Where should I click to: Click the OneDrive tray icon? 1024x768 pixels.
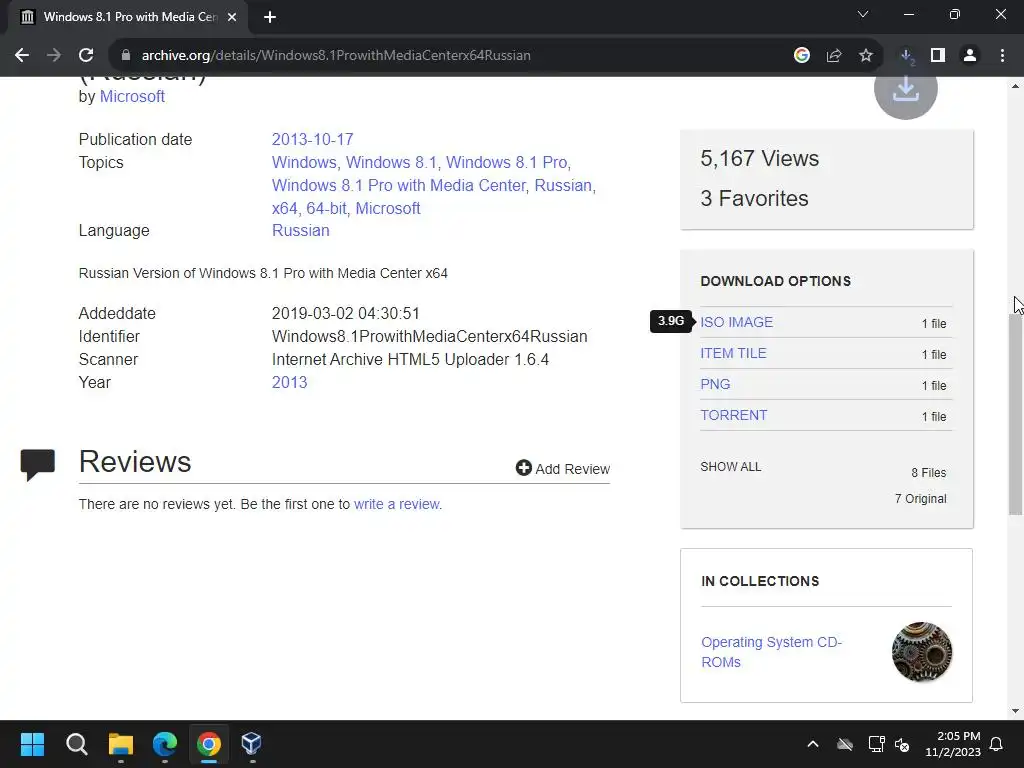pos(845,744)
